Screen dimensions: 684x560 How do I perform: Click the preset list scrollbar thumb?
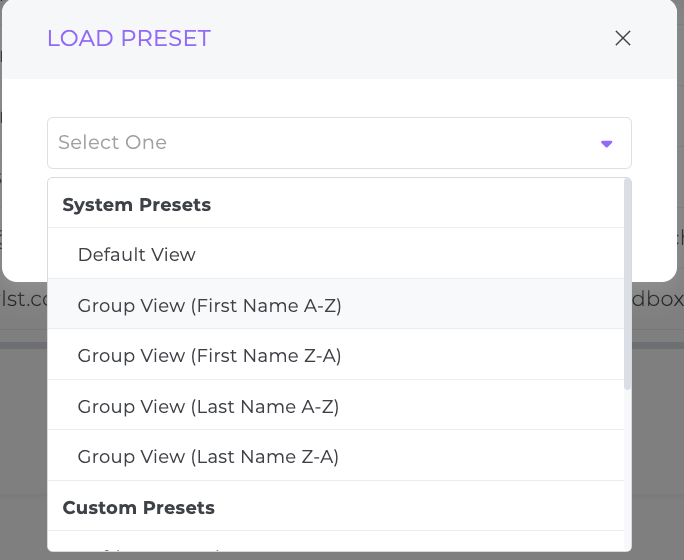628,283
